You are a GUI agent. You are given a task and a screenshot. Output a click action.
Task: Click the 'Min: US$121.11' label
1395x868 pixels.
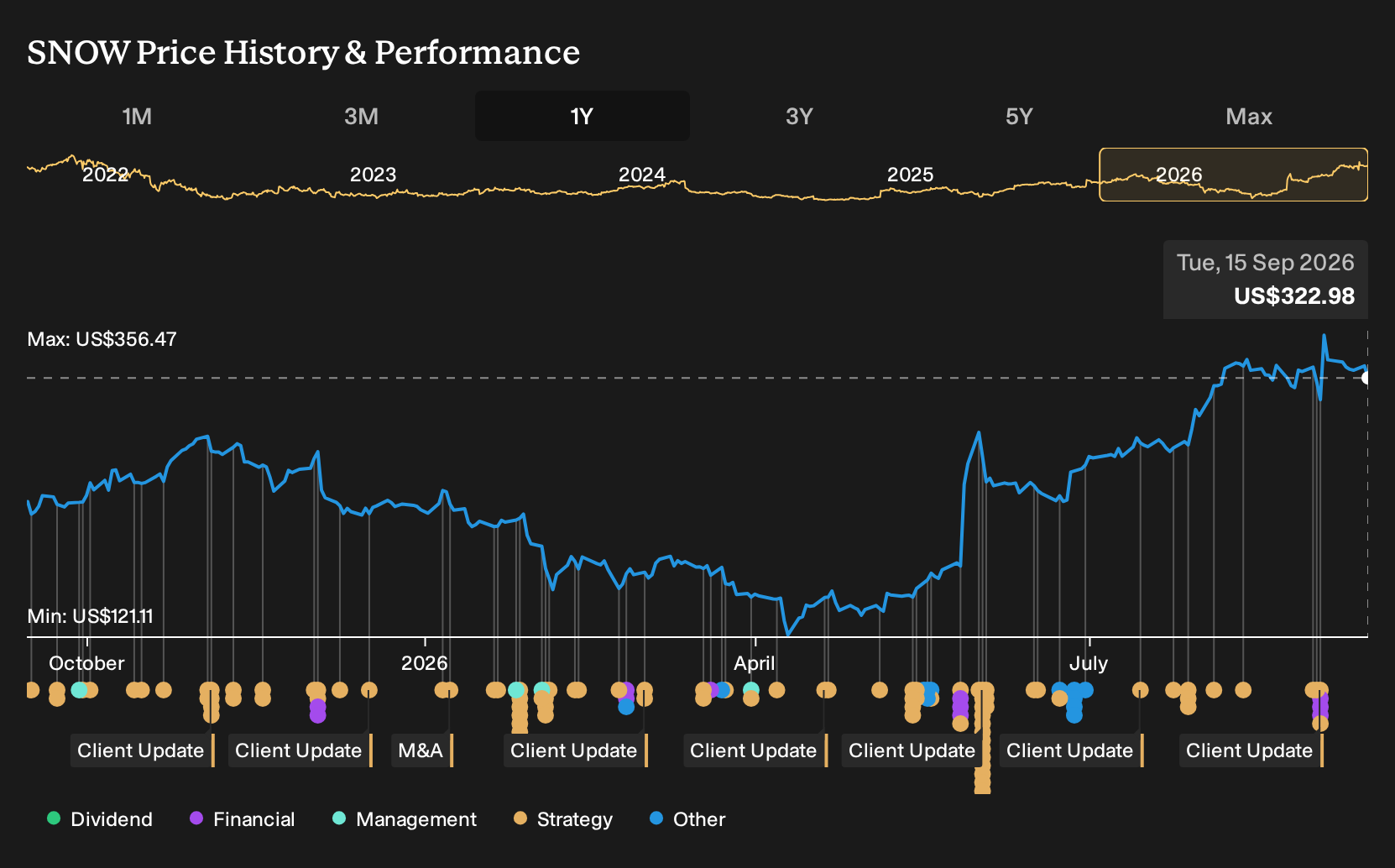[90, 616]
